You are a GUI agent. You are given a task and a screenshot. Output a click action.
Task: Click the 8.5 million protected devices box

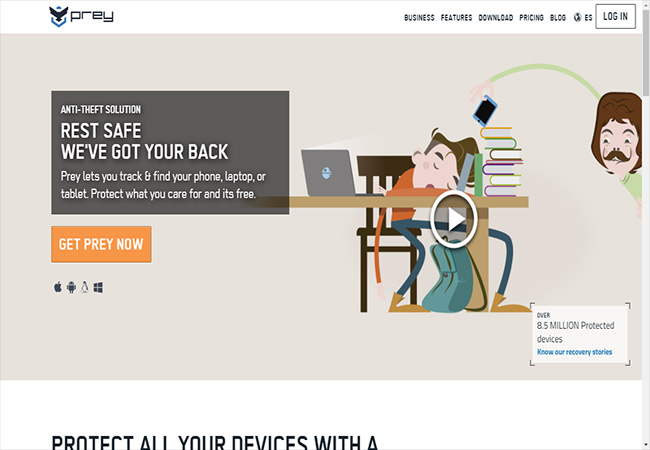pyautogui.click(x=580, y=334)
